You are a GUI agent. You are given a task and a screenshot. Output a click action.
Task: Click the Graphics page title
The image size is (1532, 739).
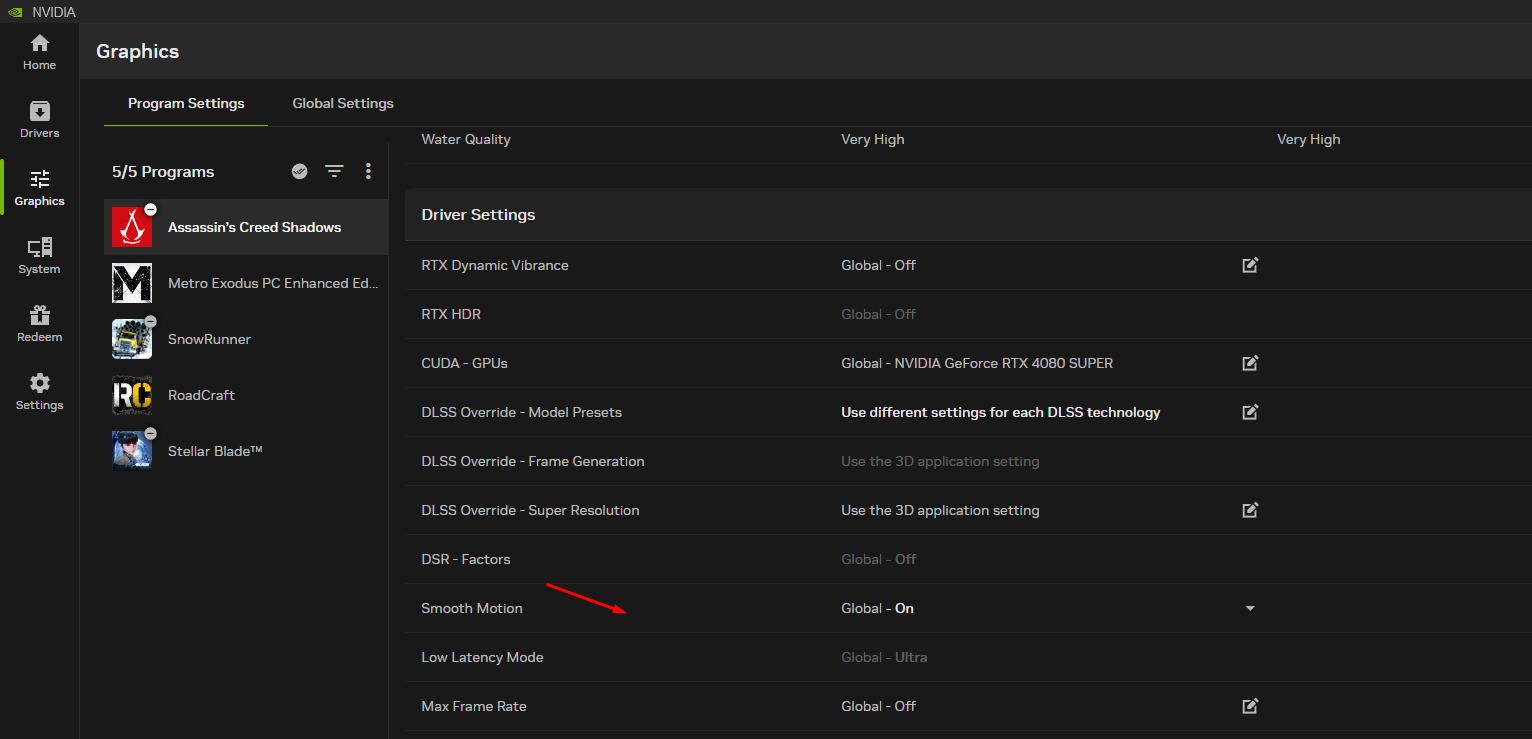click(138, 51)
